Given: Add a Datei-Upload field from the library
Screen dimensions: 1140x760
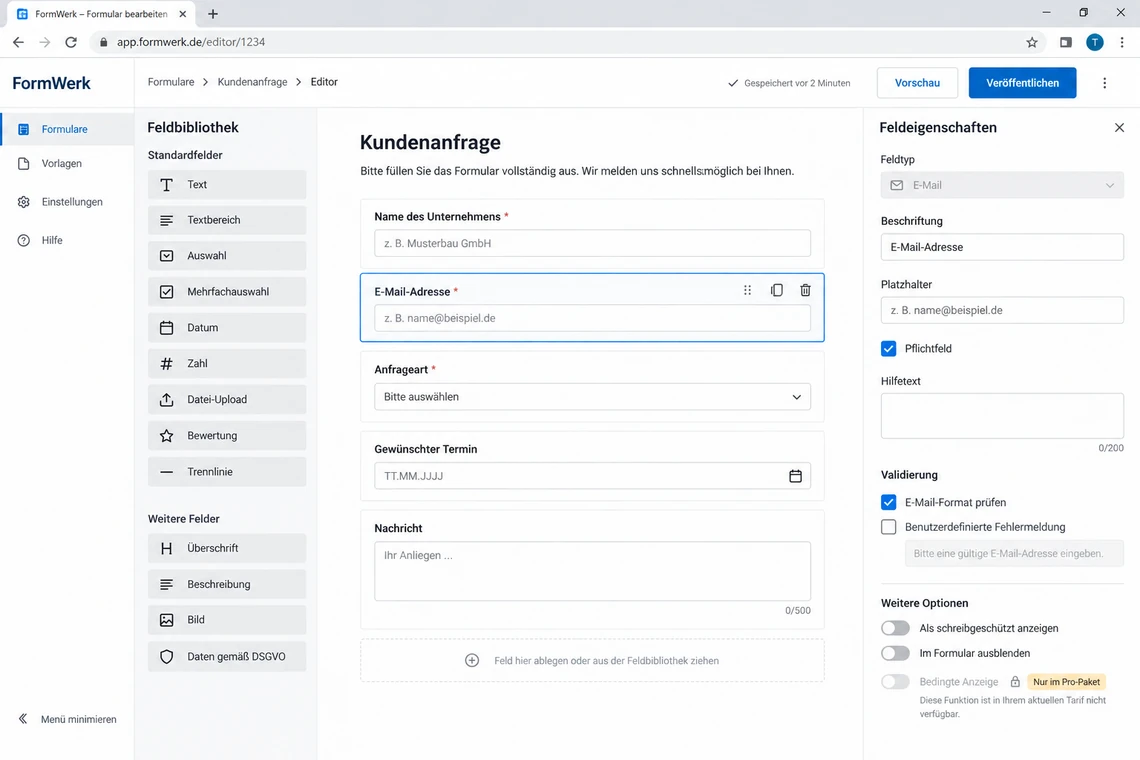Looking at the screenshot, I should tap(227, 399).
